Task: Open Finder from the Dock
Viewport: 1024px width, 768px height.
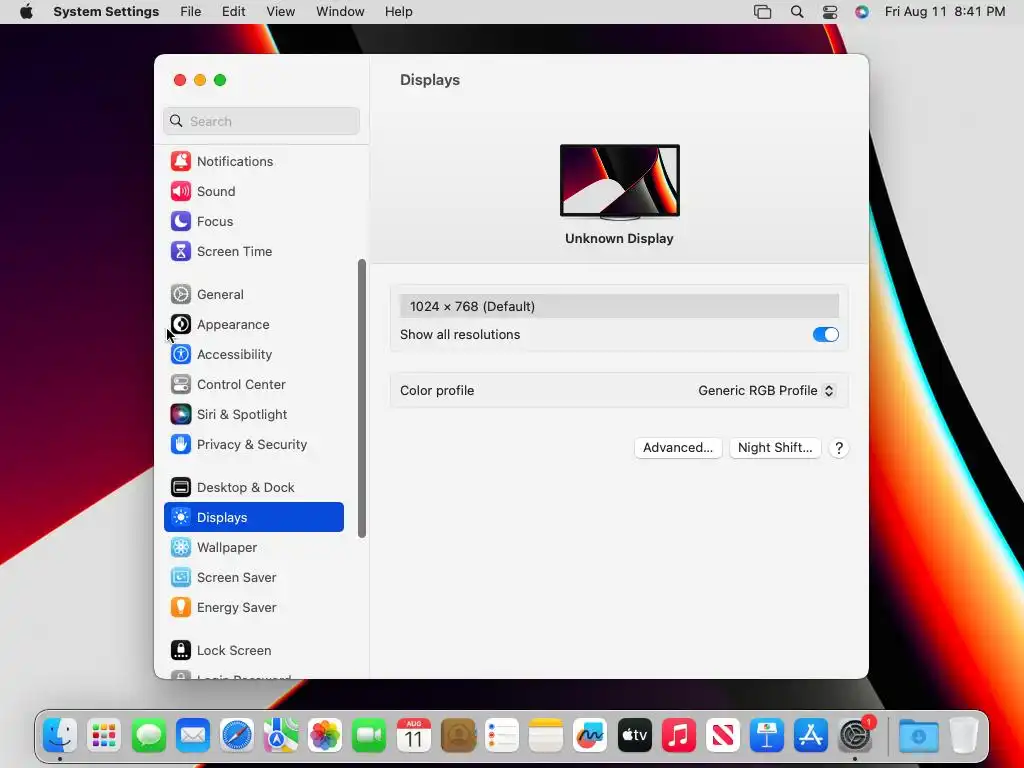Action: coord(60,736)
